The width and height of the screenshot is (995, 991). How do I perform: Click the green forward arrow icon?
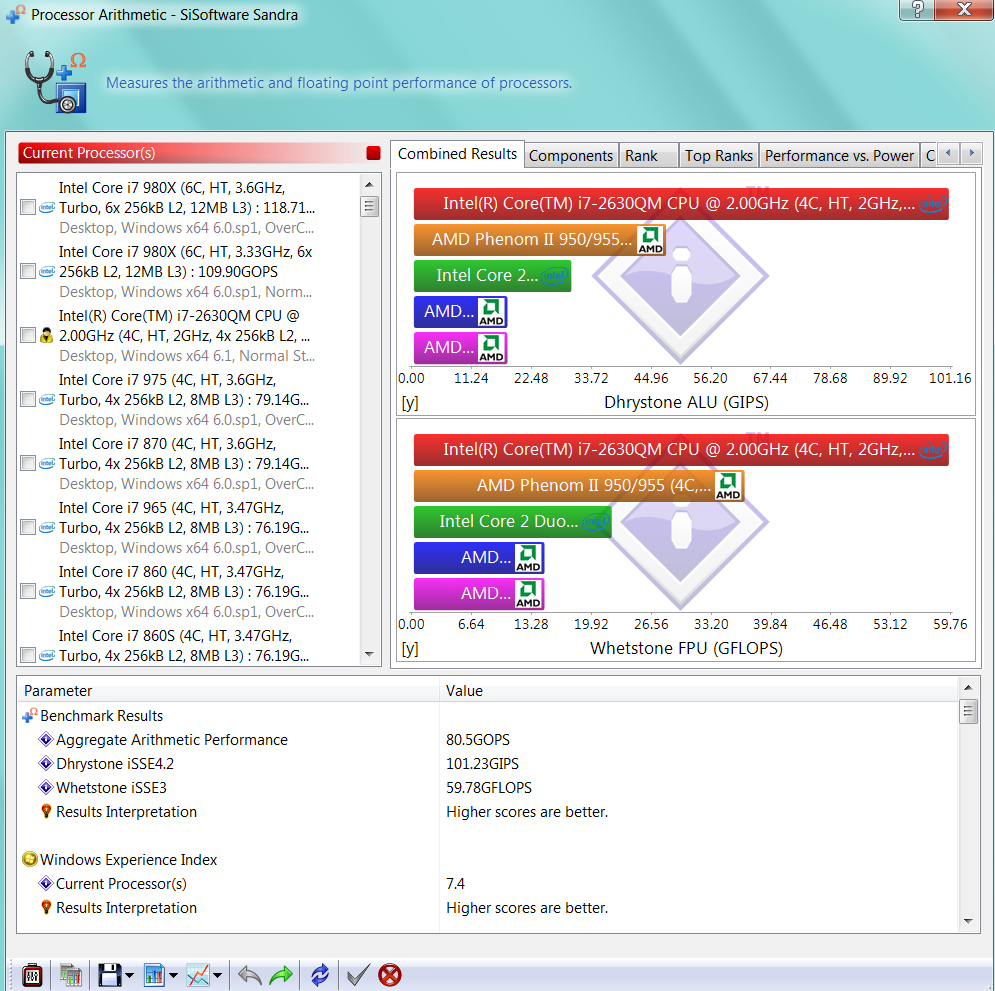282,974
